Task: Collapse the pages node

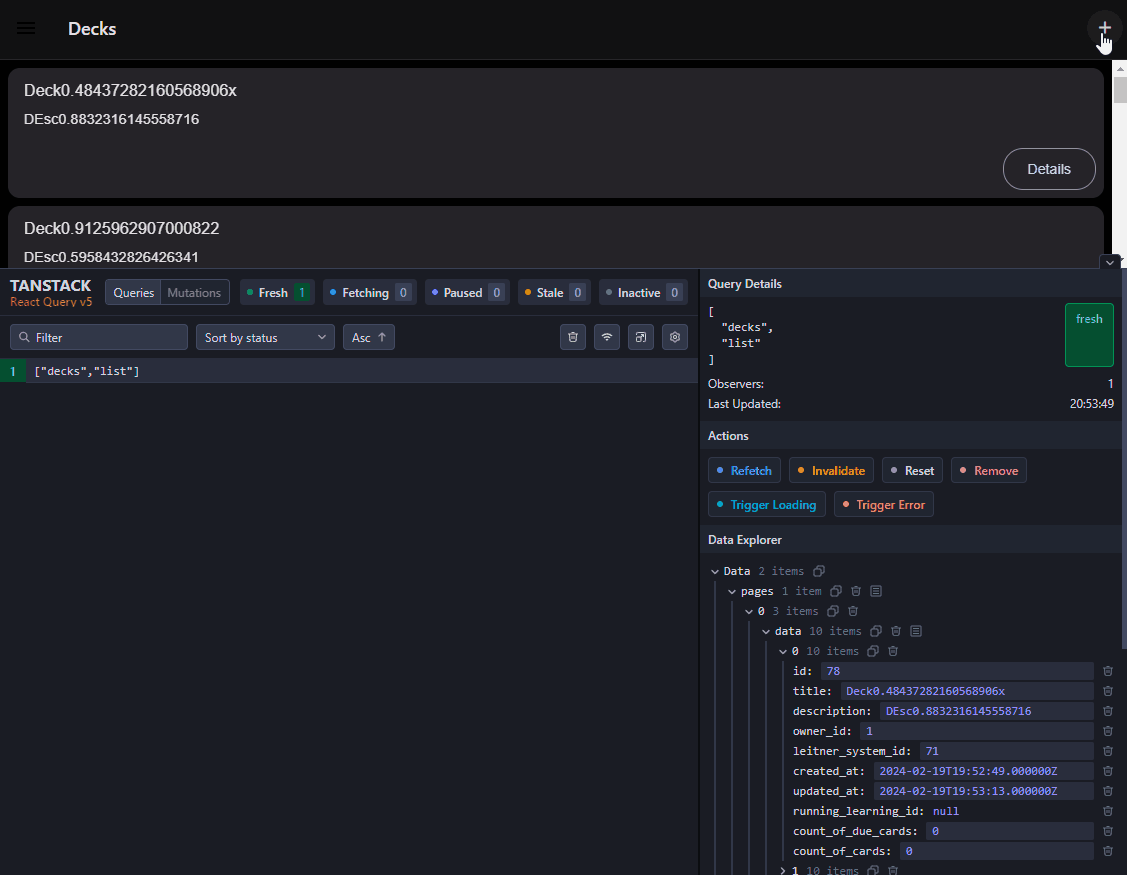Action: [732, 592]
